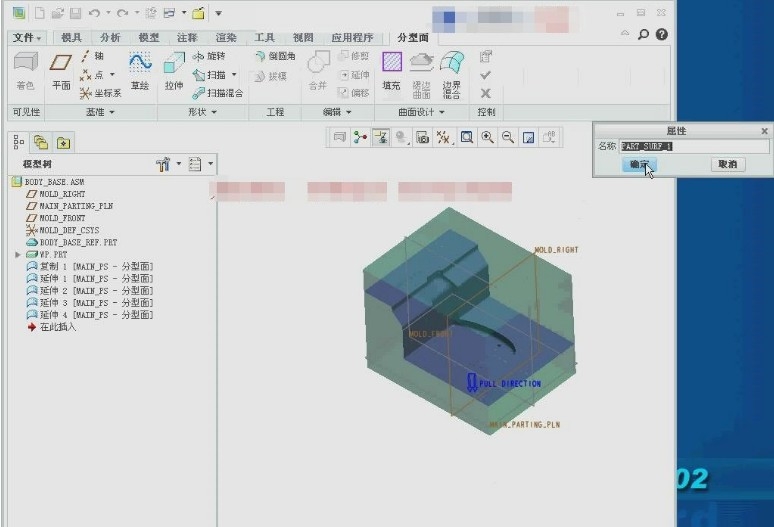774x527 pixels.
Task: Select the 填充 (Fill) surface tool
Action: coord(392,72)
